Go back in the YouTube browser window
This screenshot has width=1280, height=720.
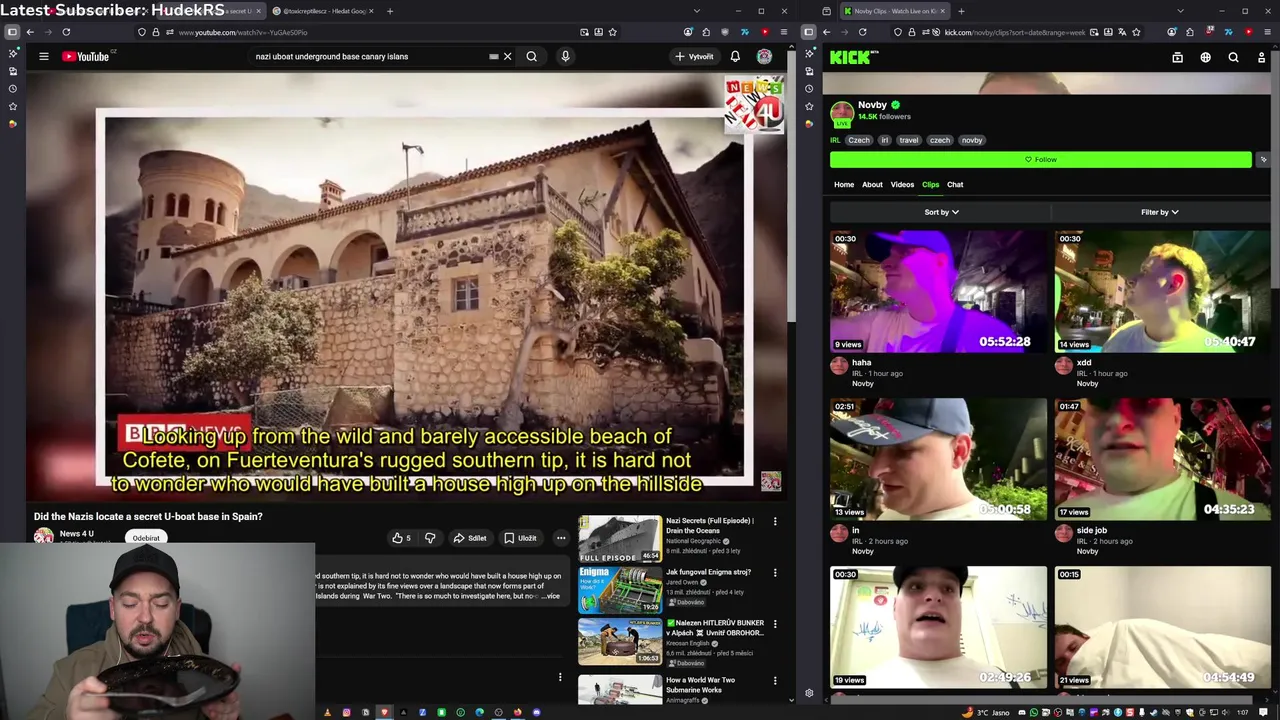pyautogui.click(x=30, y=32)
